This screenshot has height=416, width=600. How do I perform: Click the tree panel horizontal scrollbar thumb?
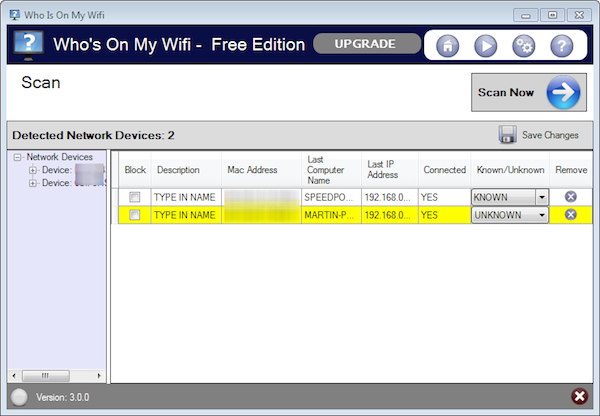click(x=46, y=376)
